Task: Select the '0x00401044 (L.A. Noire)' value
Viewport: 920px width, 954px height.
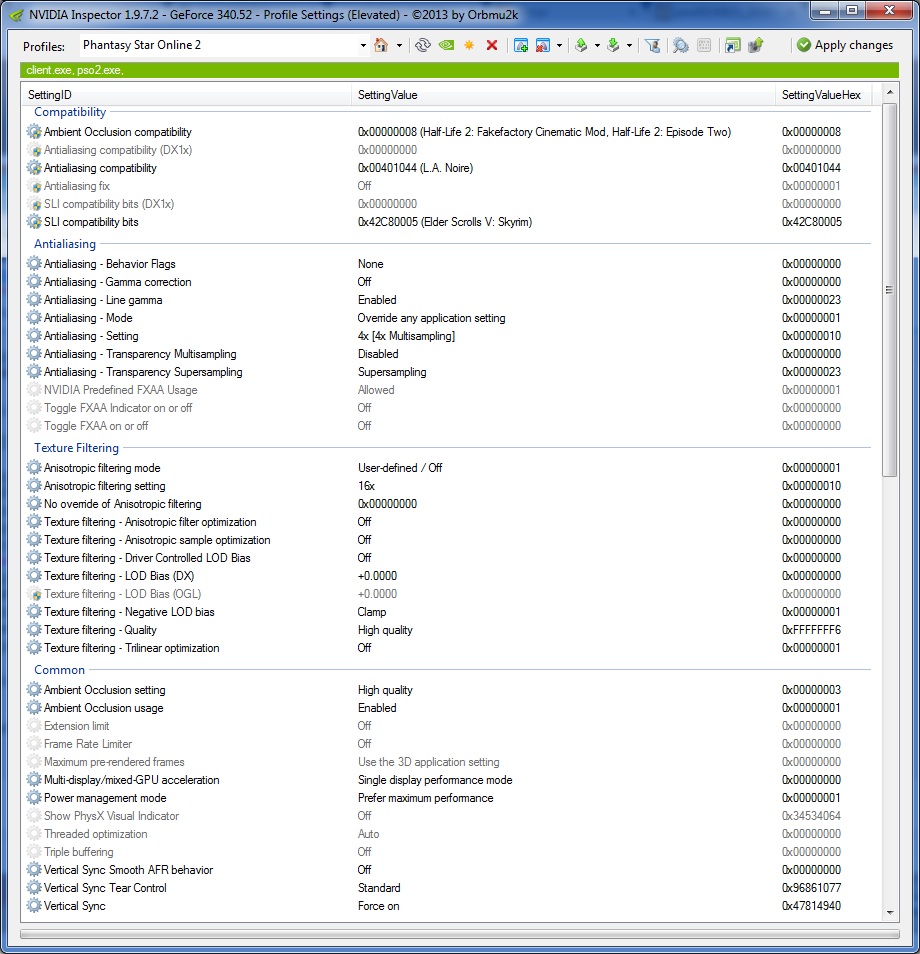Action: click(x=416, y=168)
